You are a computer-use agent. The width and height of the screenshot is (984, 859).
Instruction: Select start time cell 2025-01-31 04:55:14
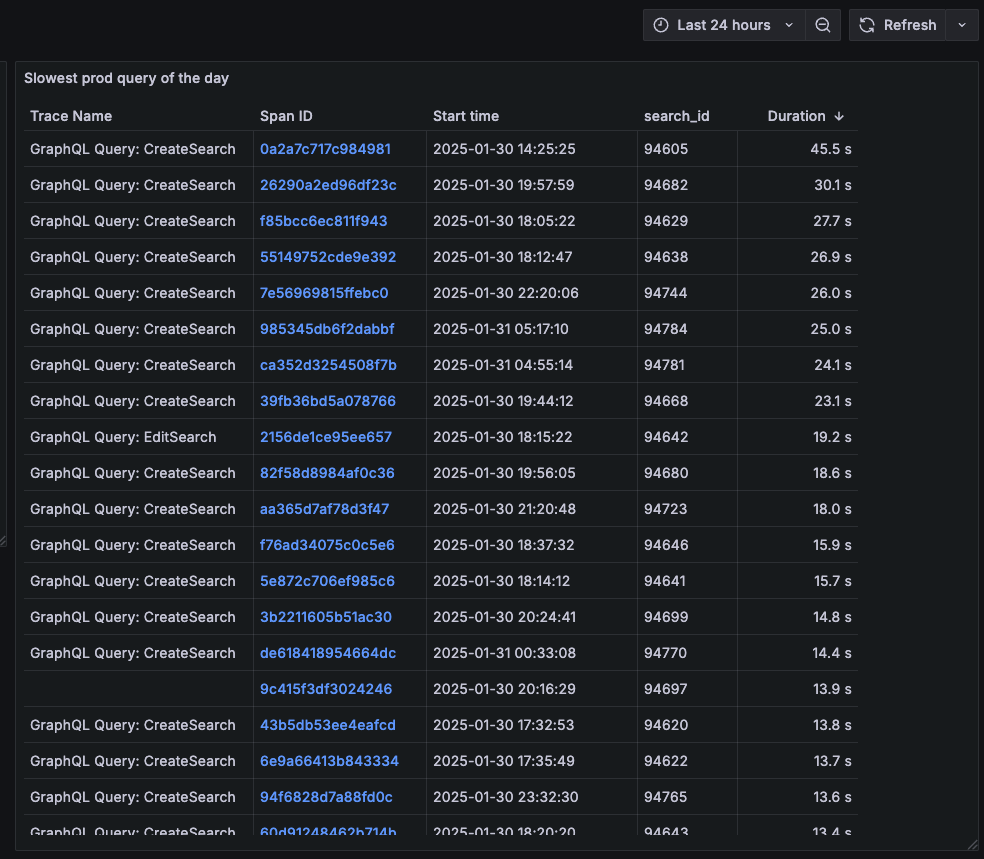503,365
